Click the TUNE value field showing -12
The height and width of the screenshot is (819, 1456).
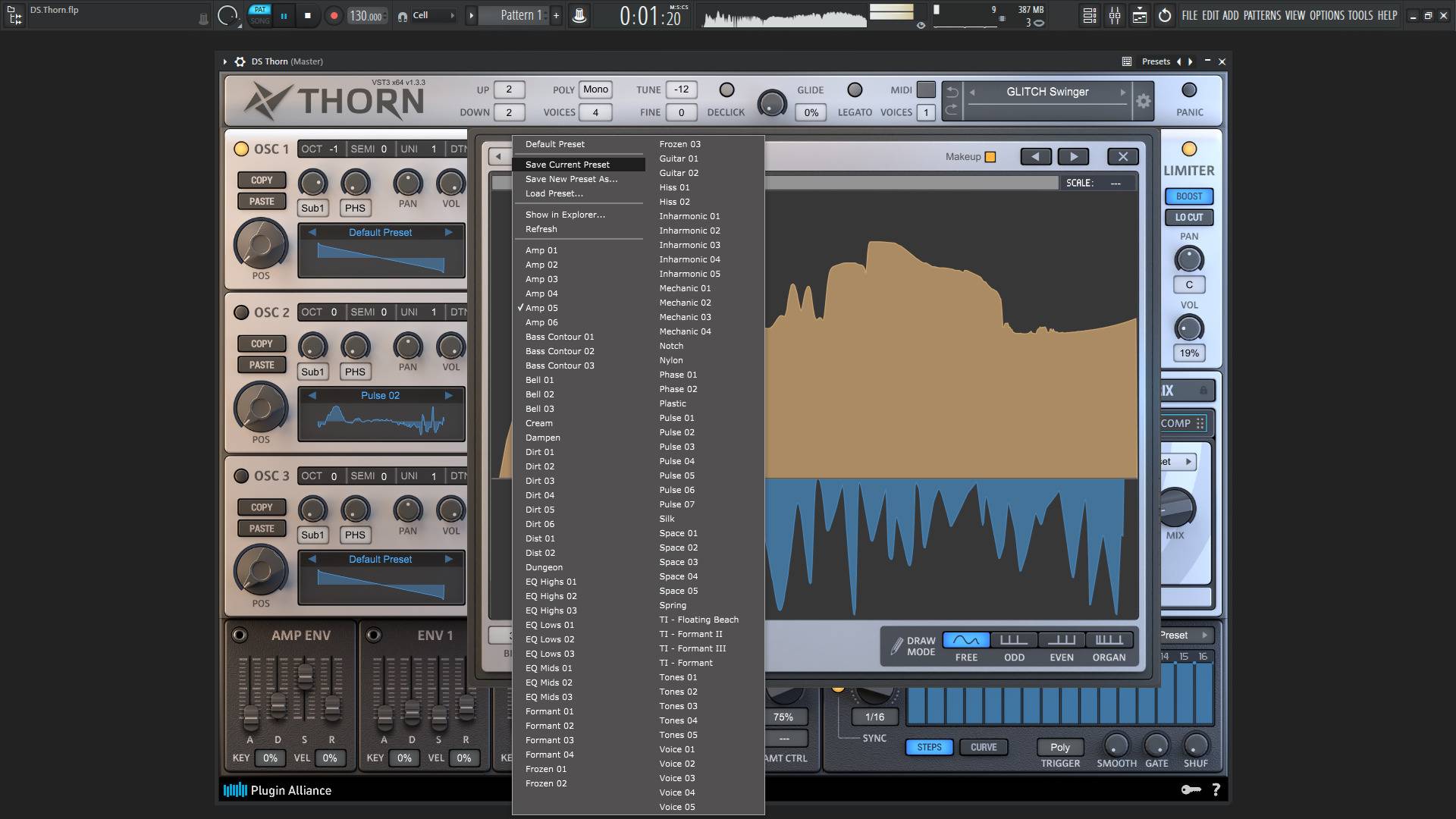[x=681, y=89]
